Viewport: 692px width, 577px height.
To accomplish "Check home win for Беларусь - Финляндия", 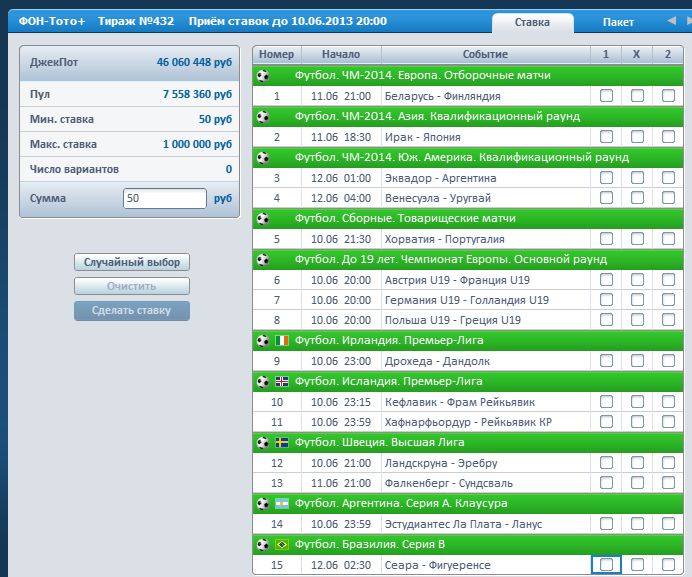I will (606, 95).
